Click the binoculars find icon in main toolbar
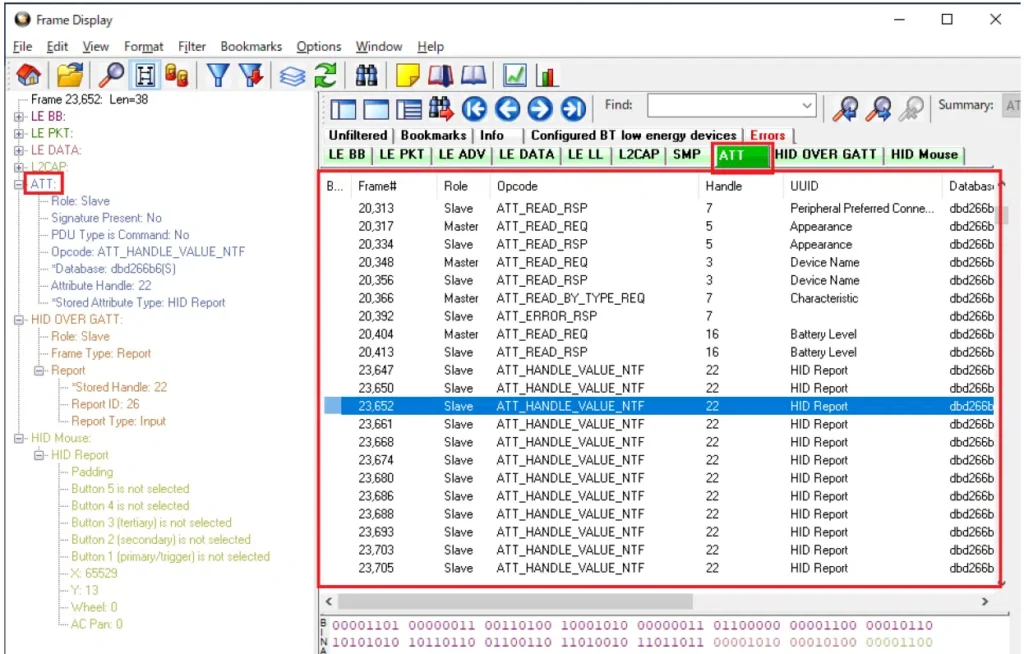The height and width of the screenshot is (654, 1024). pyautogui.click(x=367, y=75)
